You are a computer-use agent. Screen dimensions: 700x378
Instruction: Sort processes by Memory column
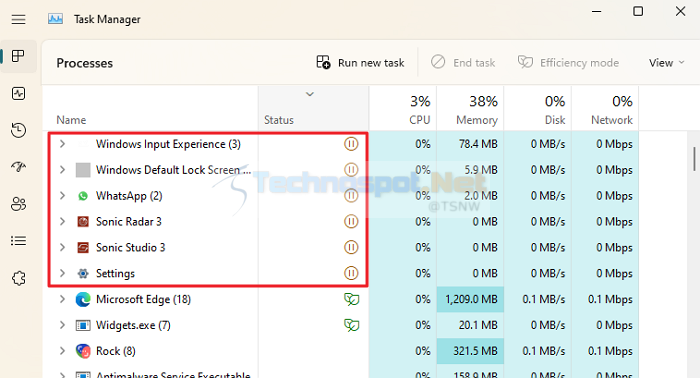[x=470, y=108]
